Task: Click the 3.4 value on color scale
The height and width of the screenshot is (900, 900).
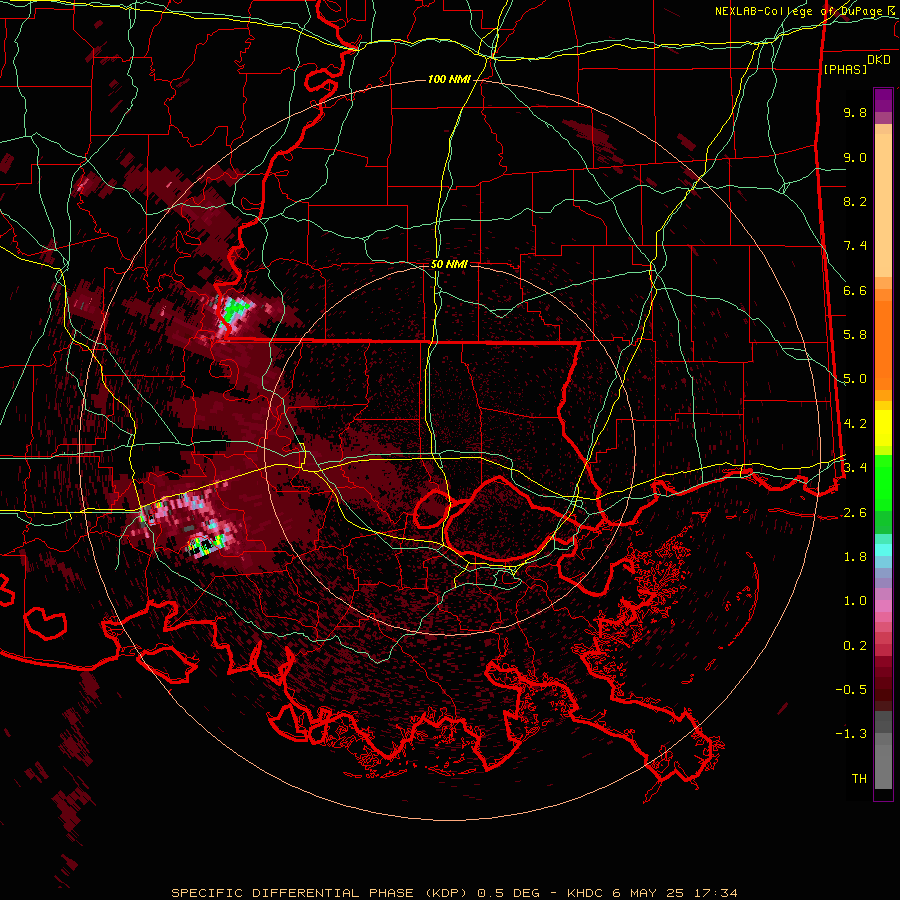Action: pos(855,468)
